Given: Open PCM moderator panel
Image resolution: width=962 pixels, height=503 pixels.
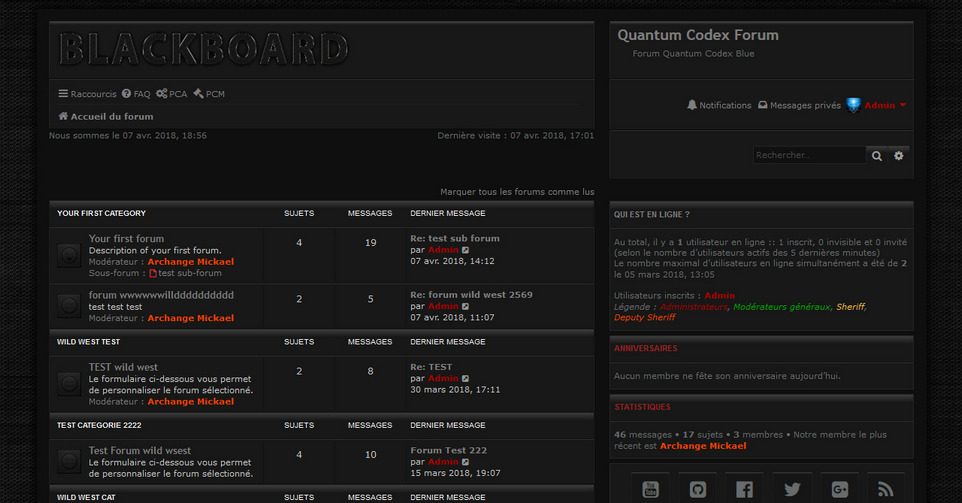Looking at the screenshot, I should (x=209, y=94).
